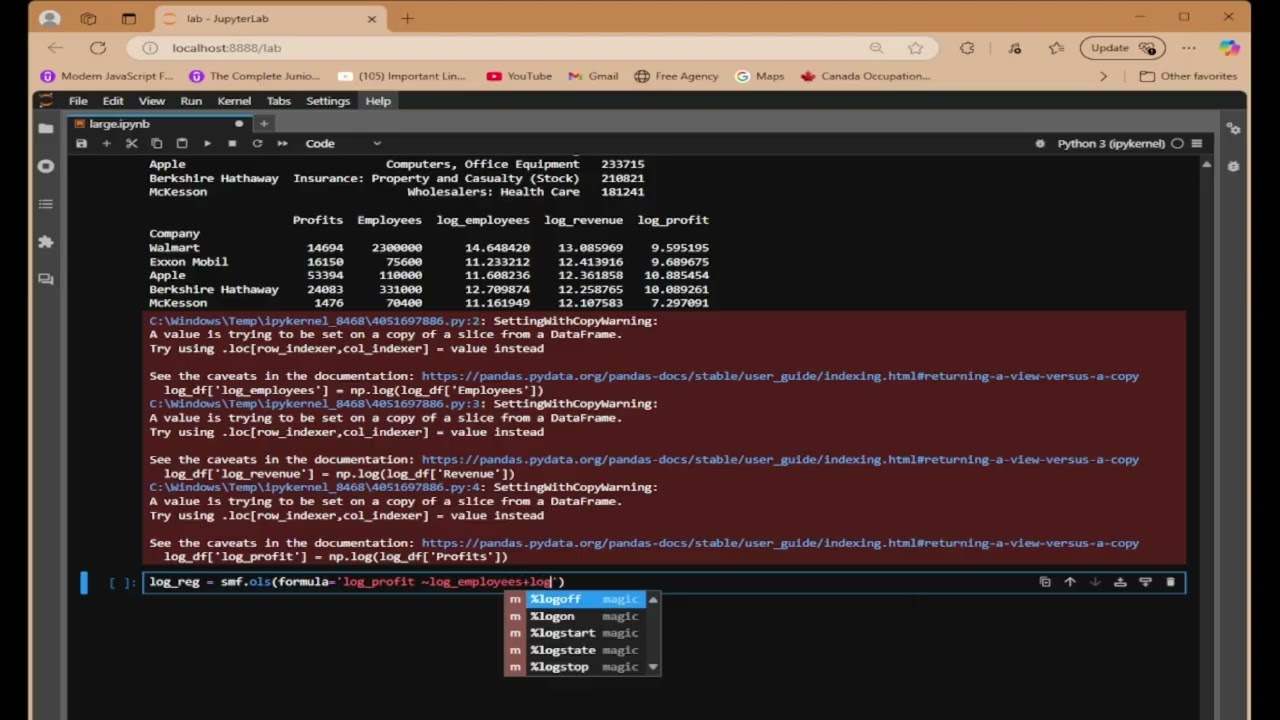The image size is (1280, 720).
Task: Open the browser extensions puzzle icon
Action: coord(967,48)
